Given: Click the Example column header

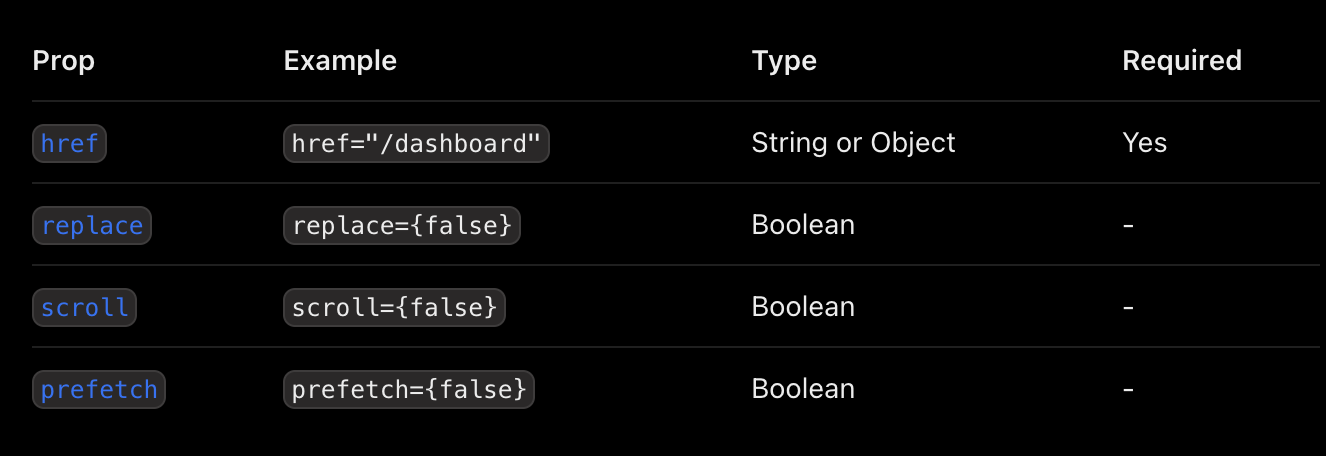Looking at the screenshot, I should 340,61.
